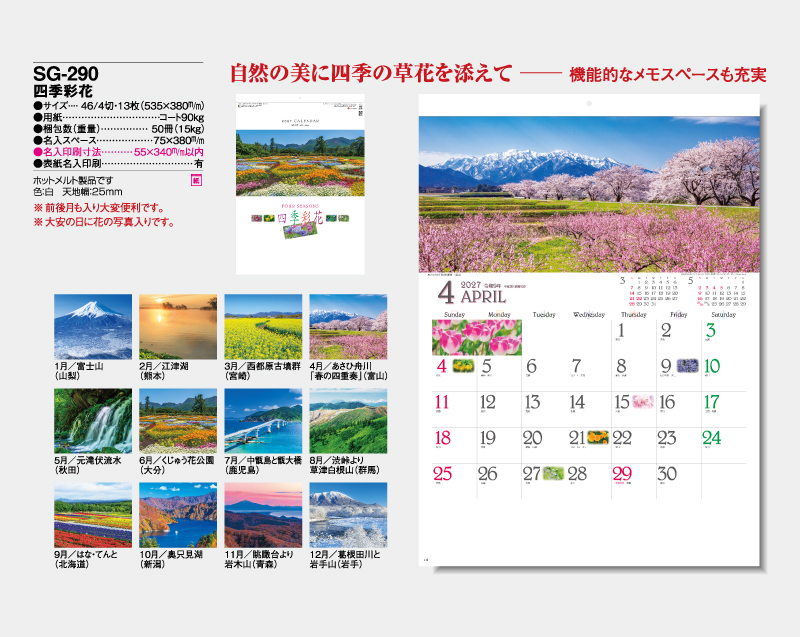Click the APRIL month heading
The width and height of the screenshot is (800, 637).
(x=484, y=297)
